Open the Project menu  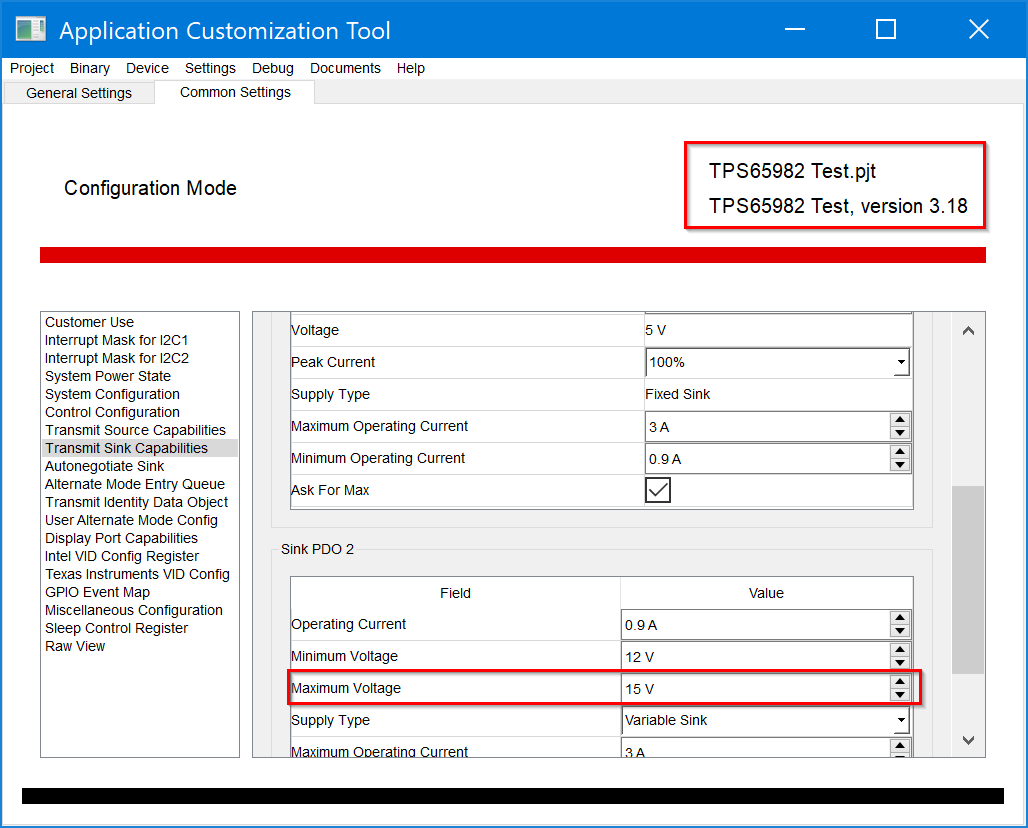point(31,68)
